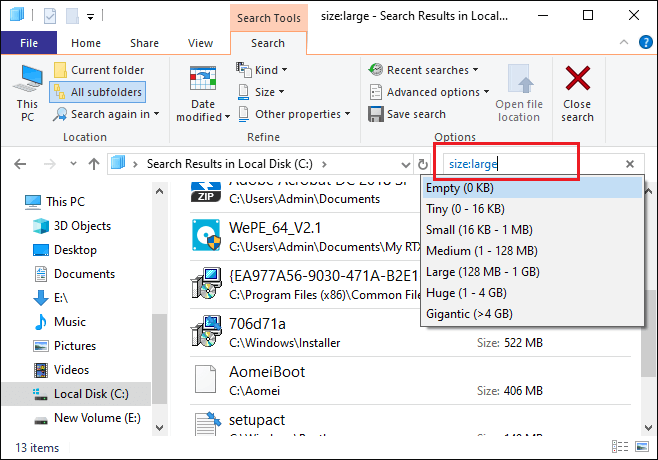Click navigation pane scrollbar down arrow
The height and width of the screenshot is (460, 658).
159,428
